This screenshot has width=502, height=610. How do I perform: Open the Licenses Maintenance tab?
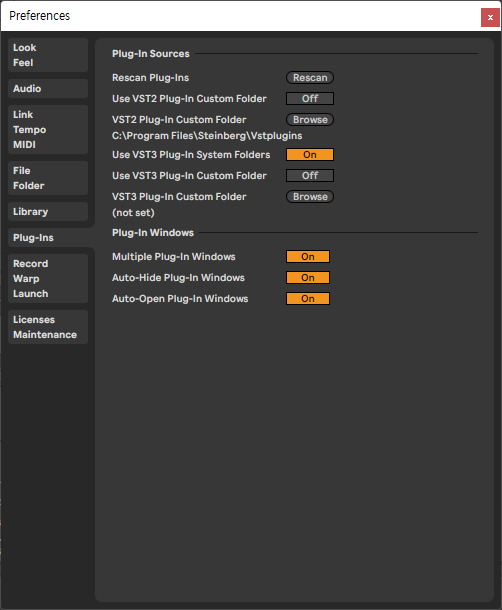(x=48, y=327)
